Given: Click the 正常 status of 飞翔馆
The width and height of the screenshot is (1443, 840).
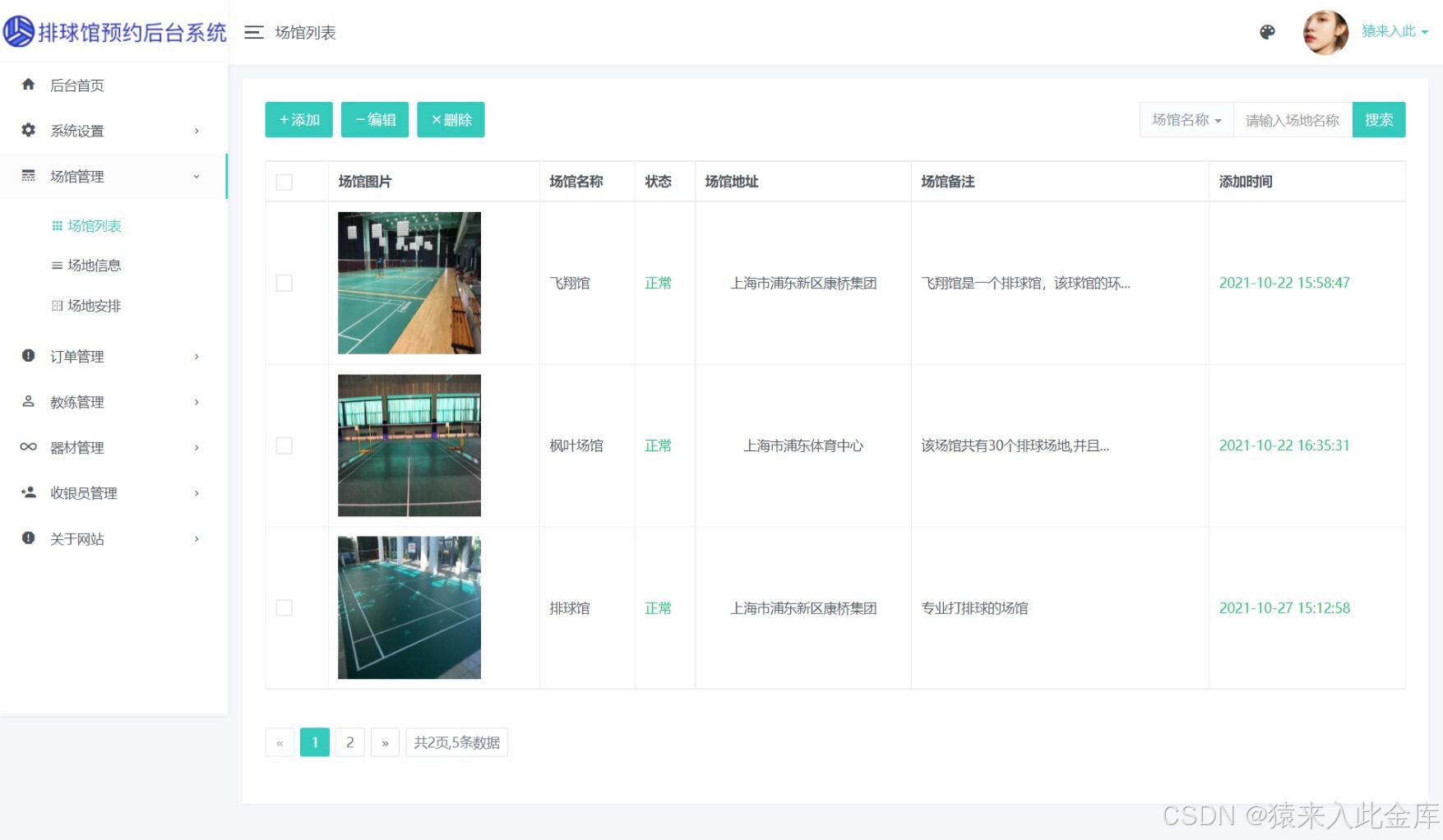Looking at the screenshot, I should tap(658, 283).
